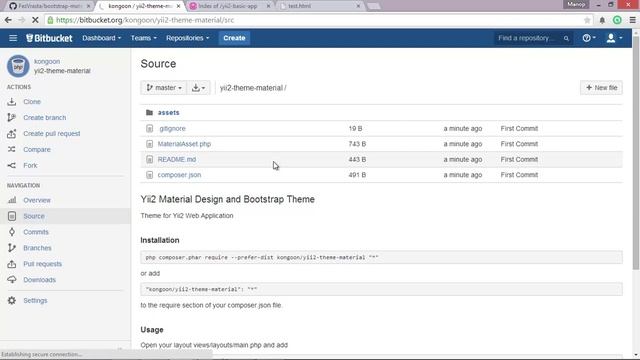Image resolution: width=640 pixels, height=360 pixels.
Task: Open Settings link in sidebar
Action: pos(35,300)
